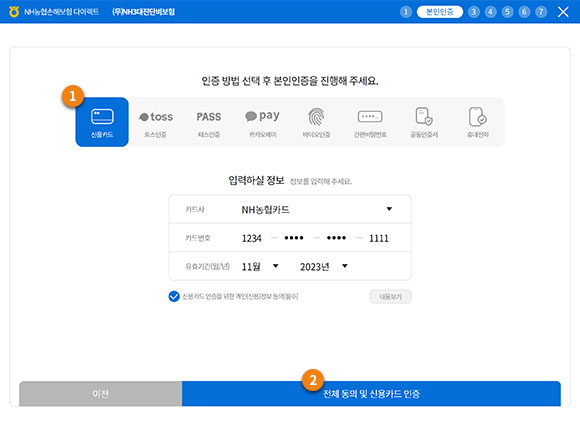580x430 pixels.
Task: Click the NH농협손해보험 다이렉트 header title
Action: pos(61,12)
